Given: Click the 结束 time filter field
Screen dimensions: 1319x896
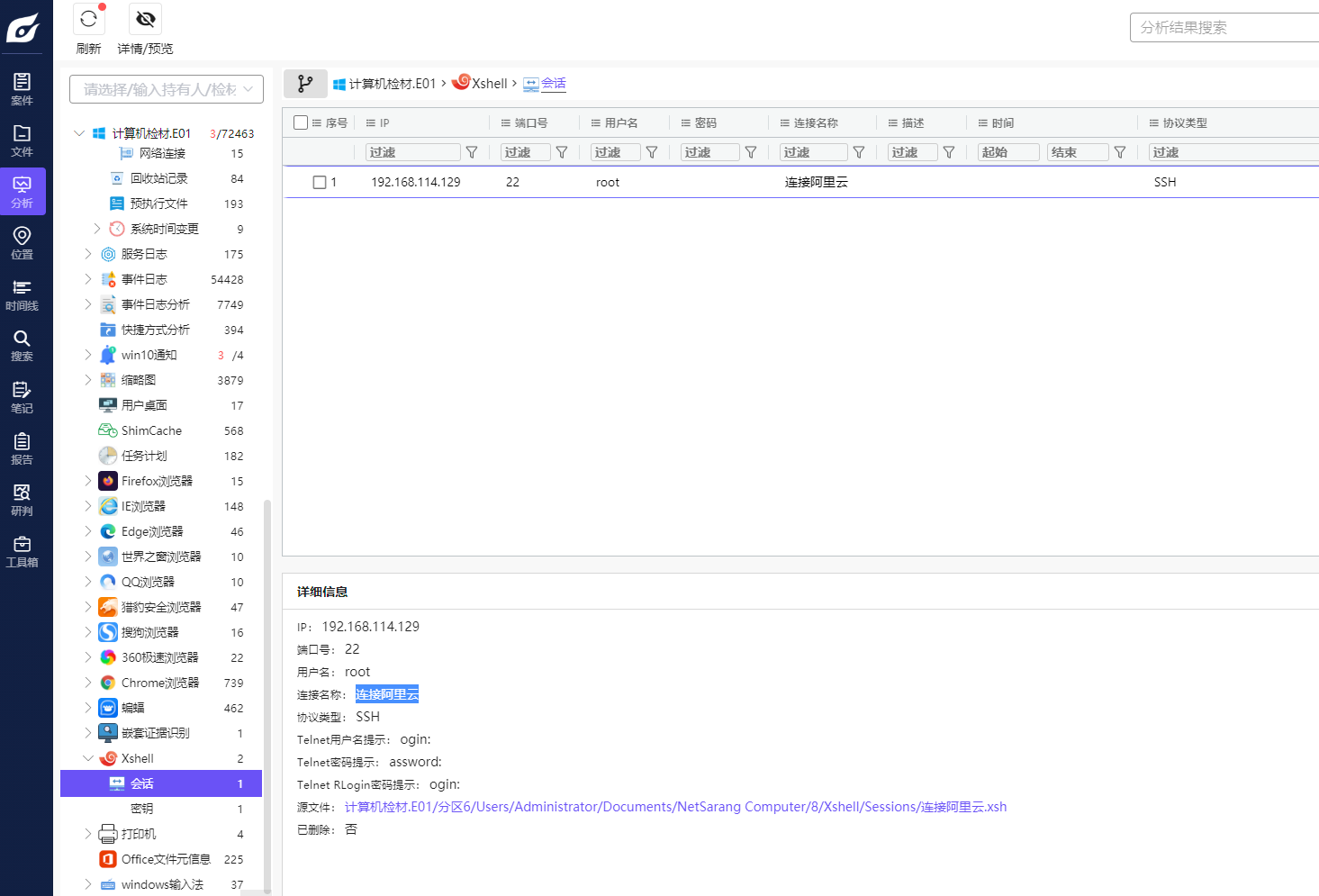Looking at the screenshot, I should [1078, 152].
